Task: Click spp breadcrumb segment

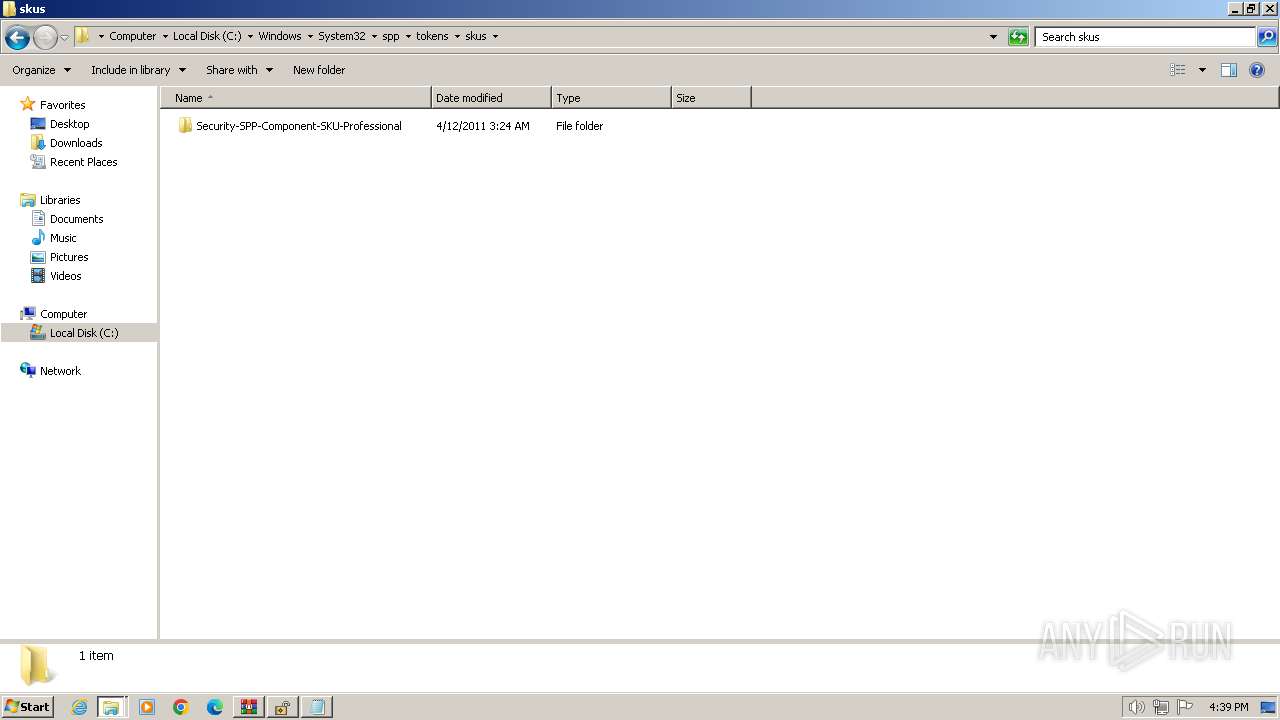Action: pos(391,36)
